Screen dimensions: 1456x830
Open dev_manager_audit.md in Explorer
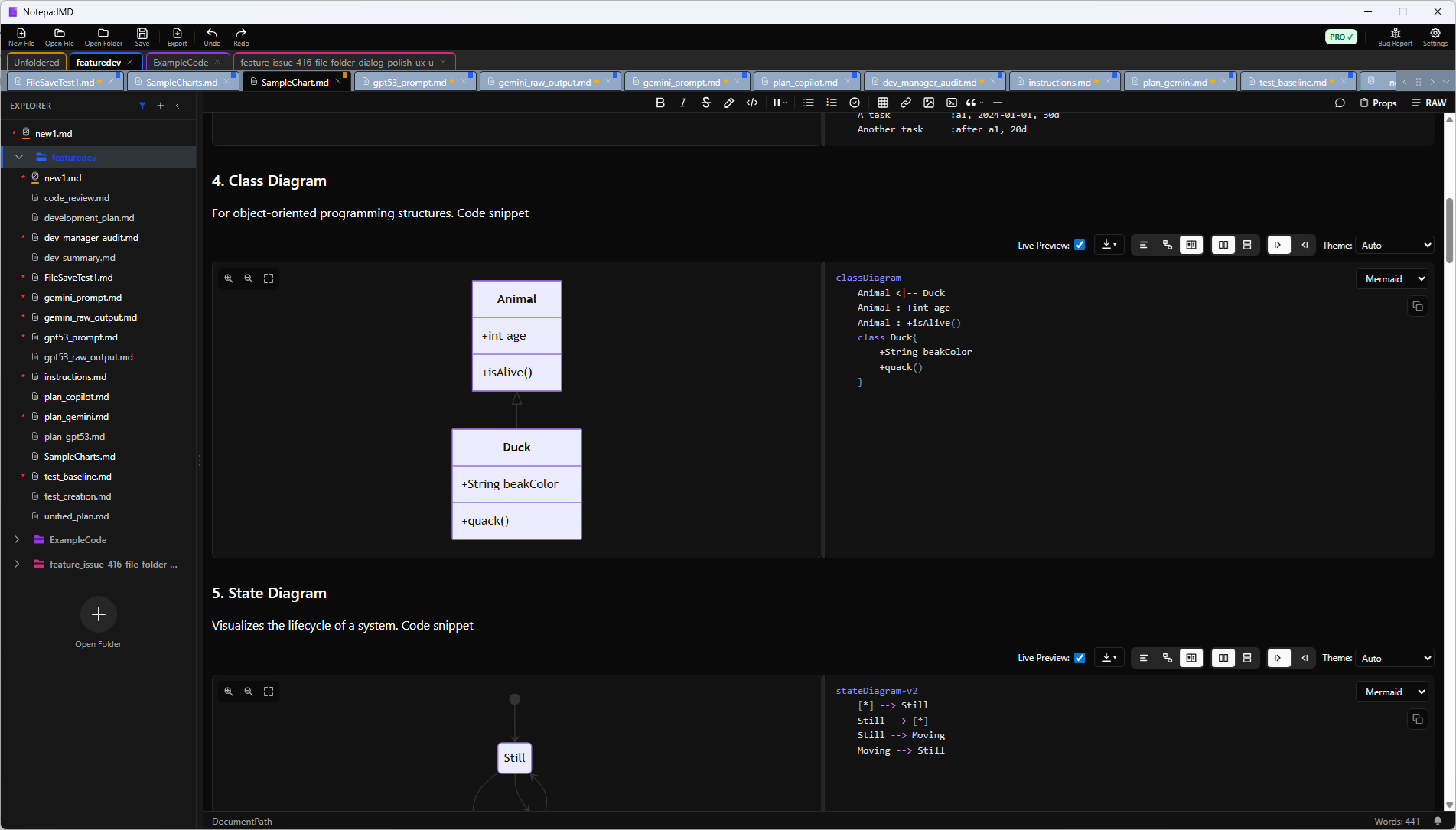91,238
